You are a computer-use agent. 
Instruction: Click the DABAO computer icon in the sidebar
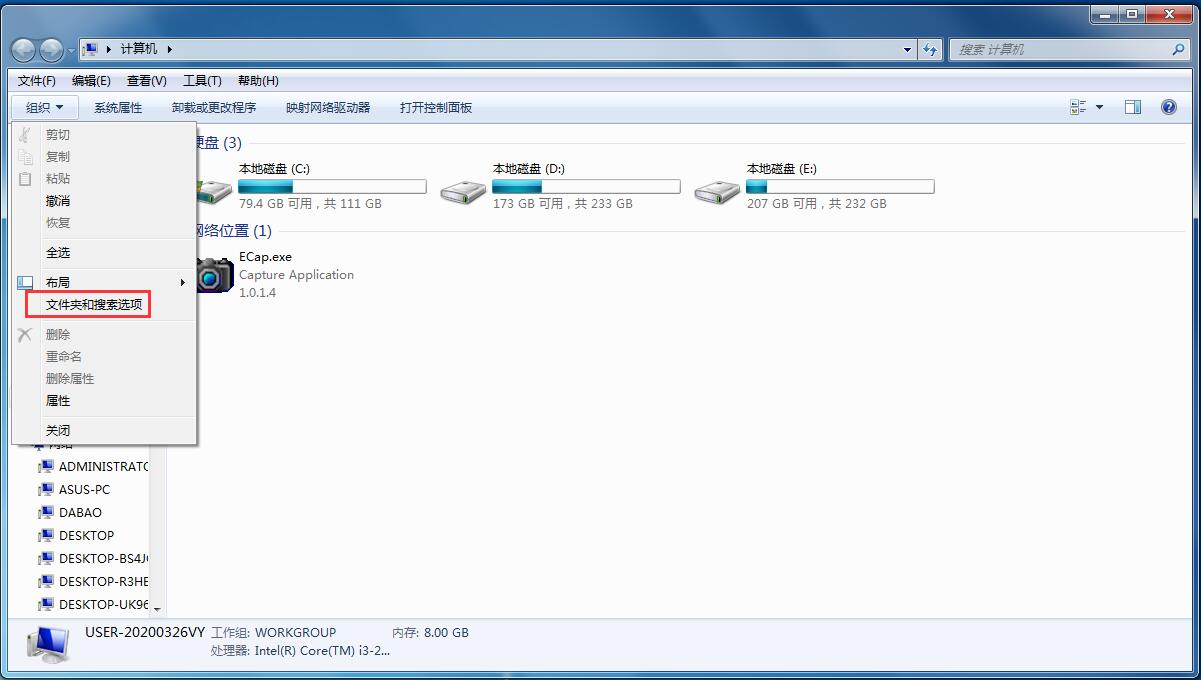pos(47,512)
